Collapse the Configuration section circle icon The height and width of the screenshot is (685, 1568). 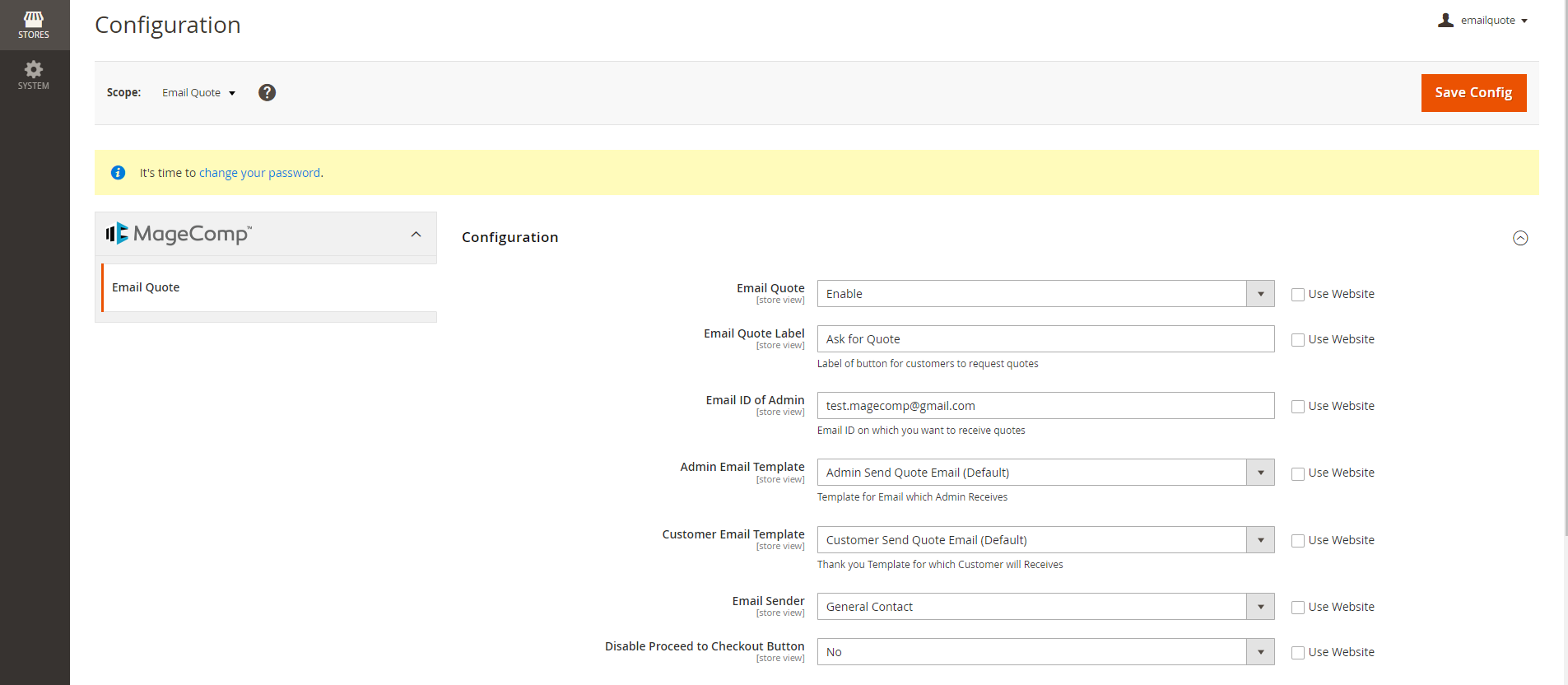pos(1520,238)
